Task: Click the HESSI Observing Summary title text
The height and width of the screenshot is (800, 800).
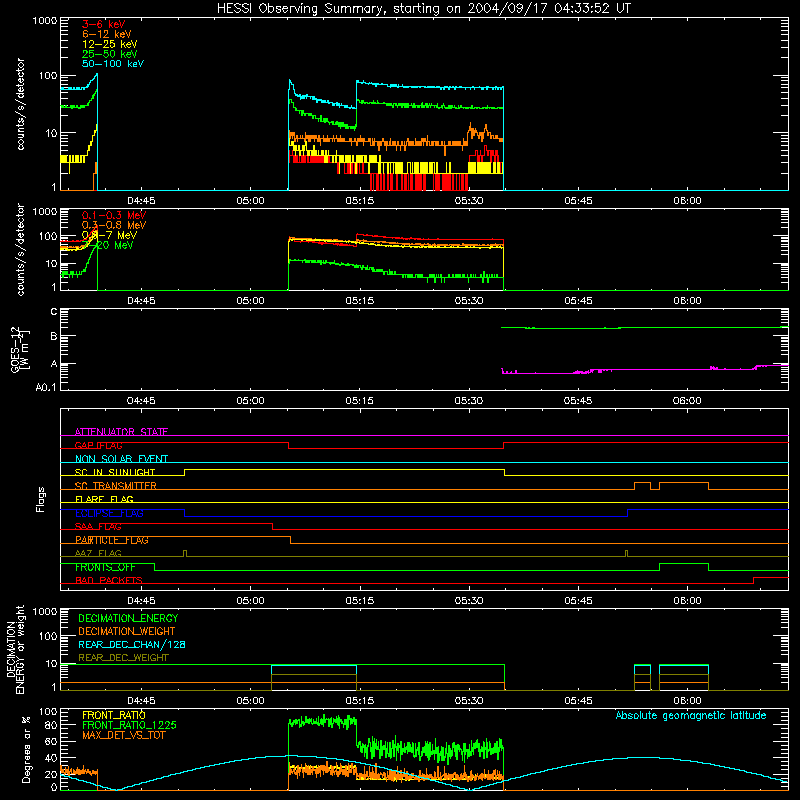Action: [424, 9]
